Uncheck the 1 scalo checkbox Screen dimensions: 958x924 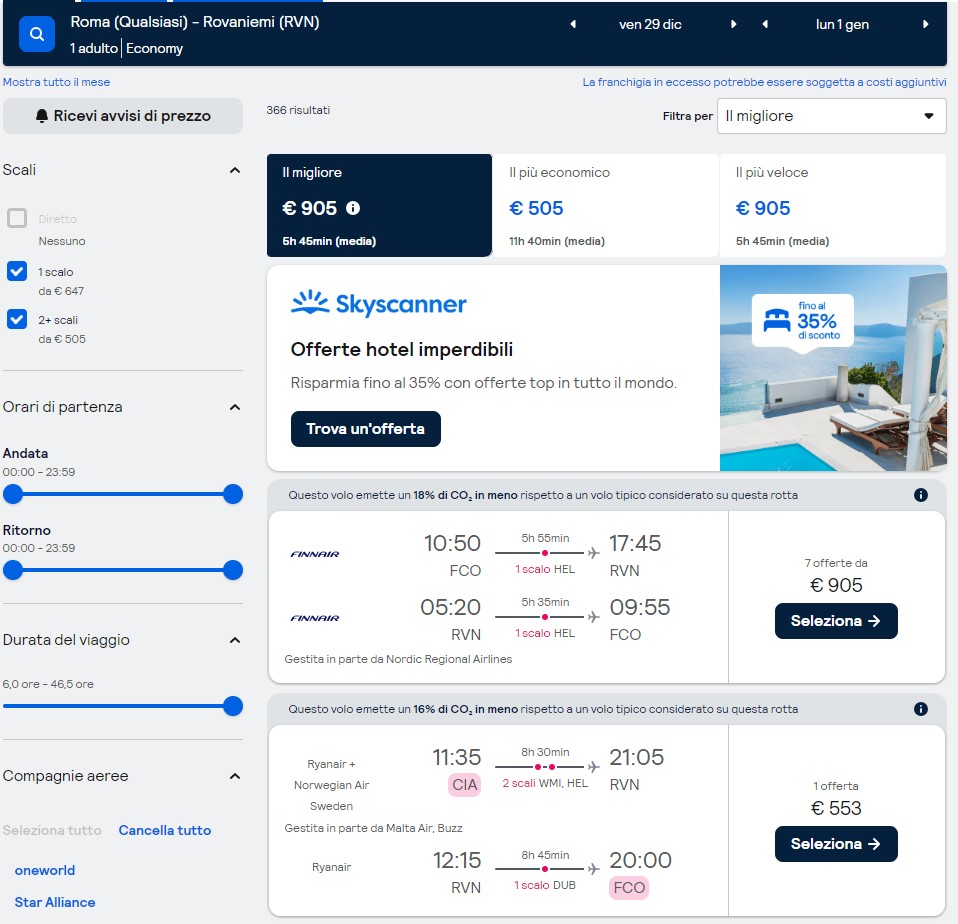click(x=17, y=271)
